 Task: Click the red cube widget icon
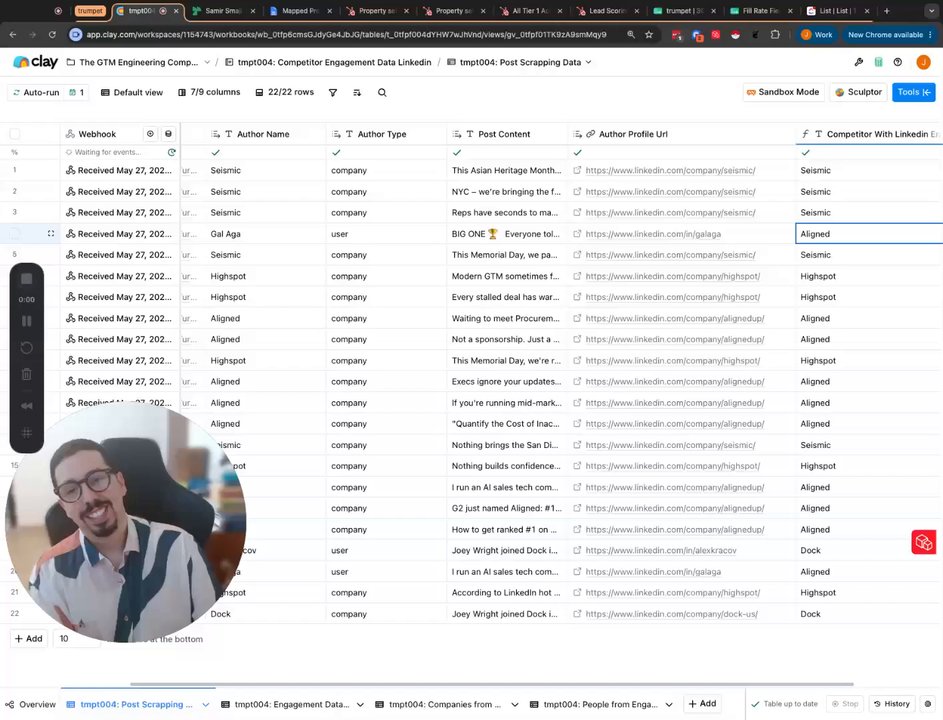924,542
